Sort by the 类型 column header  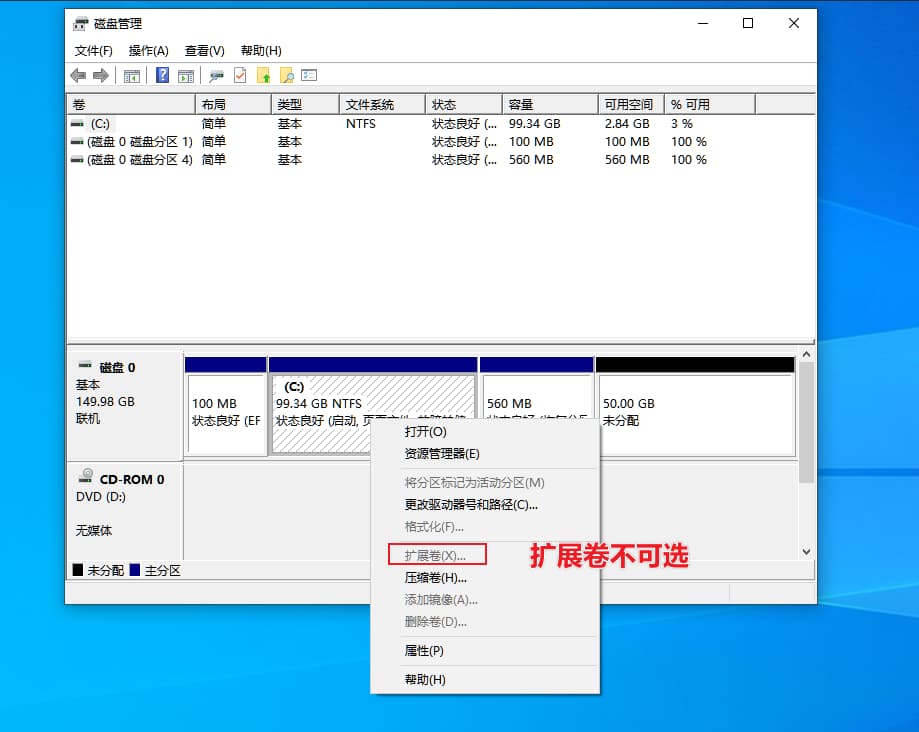point(305,104)
